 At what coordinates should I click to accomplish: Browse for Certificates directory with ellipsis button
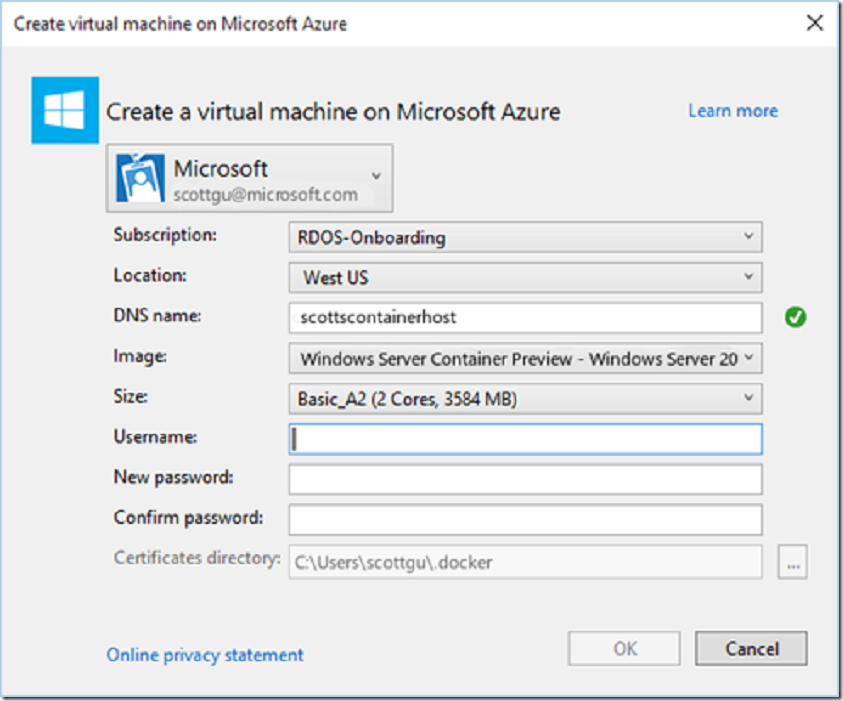[x=792, y=562]
